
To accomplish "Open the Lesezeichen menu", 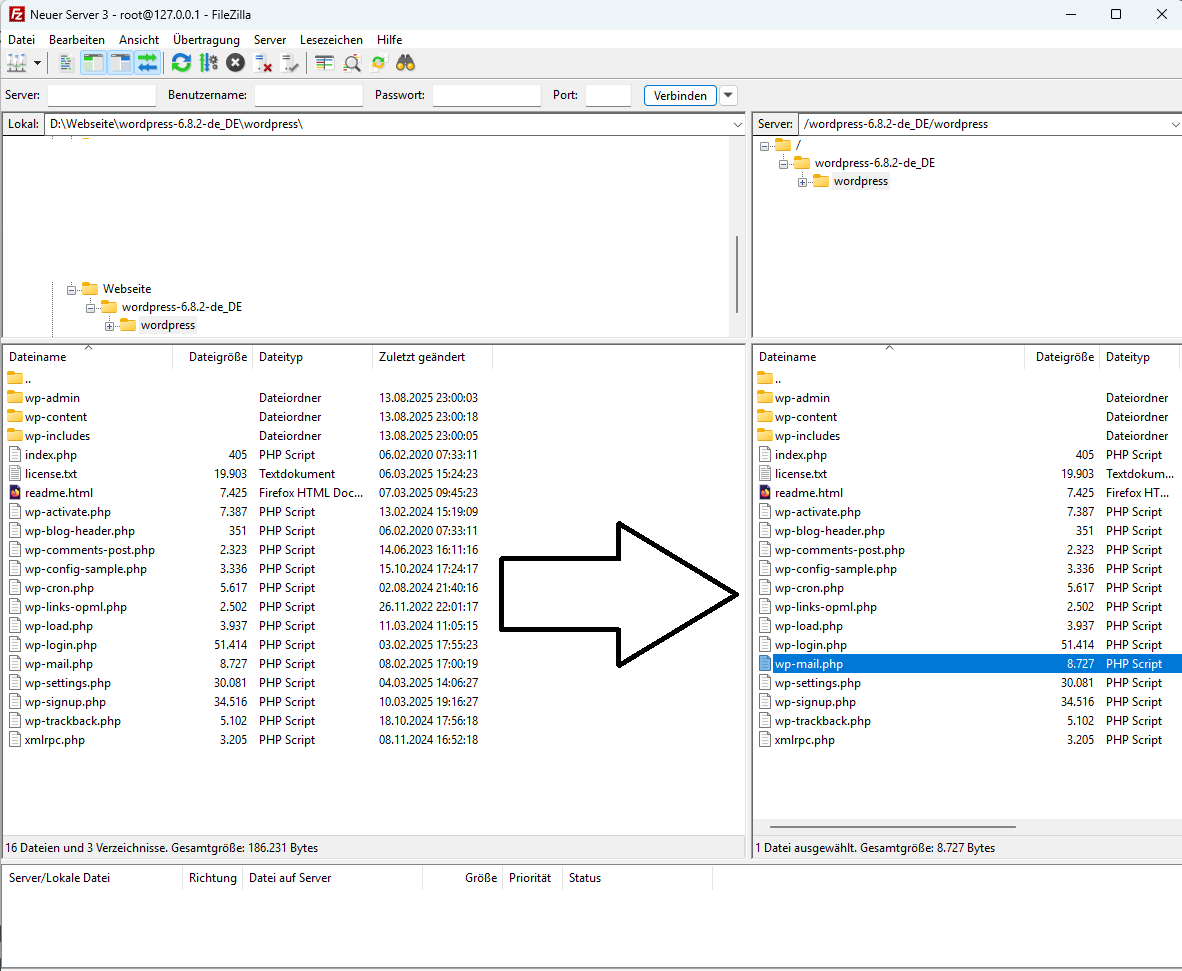I will pos(331,39).
